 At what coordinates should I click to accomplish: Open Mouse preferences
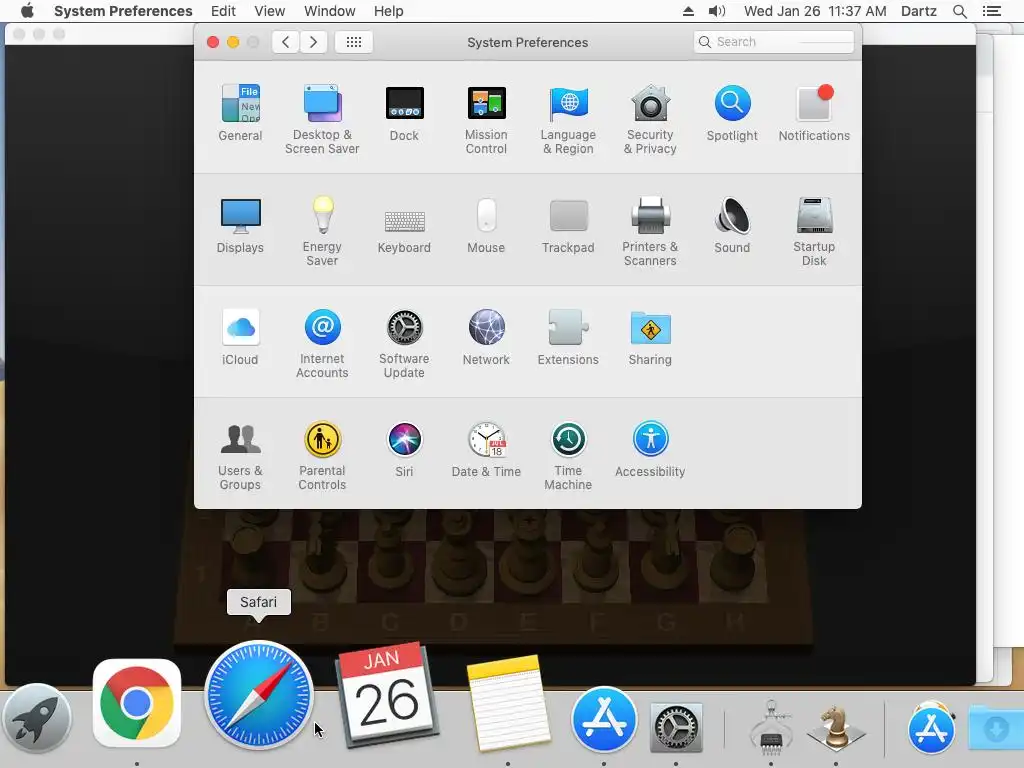pos(486,225)
